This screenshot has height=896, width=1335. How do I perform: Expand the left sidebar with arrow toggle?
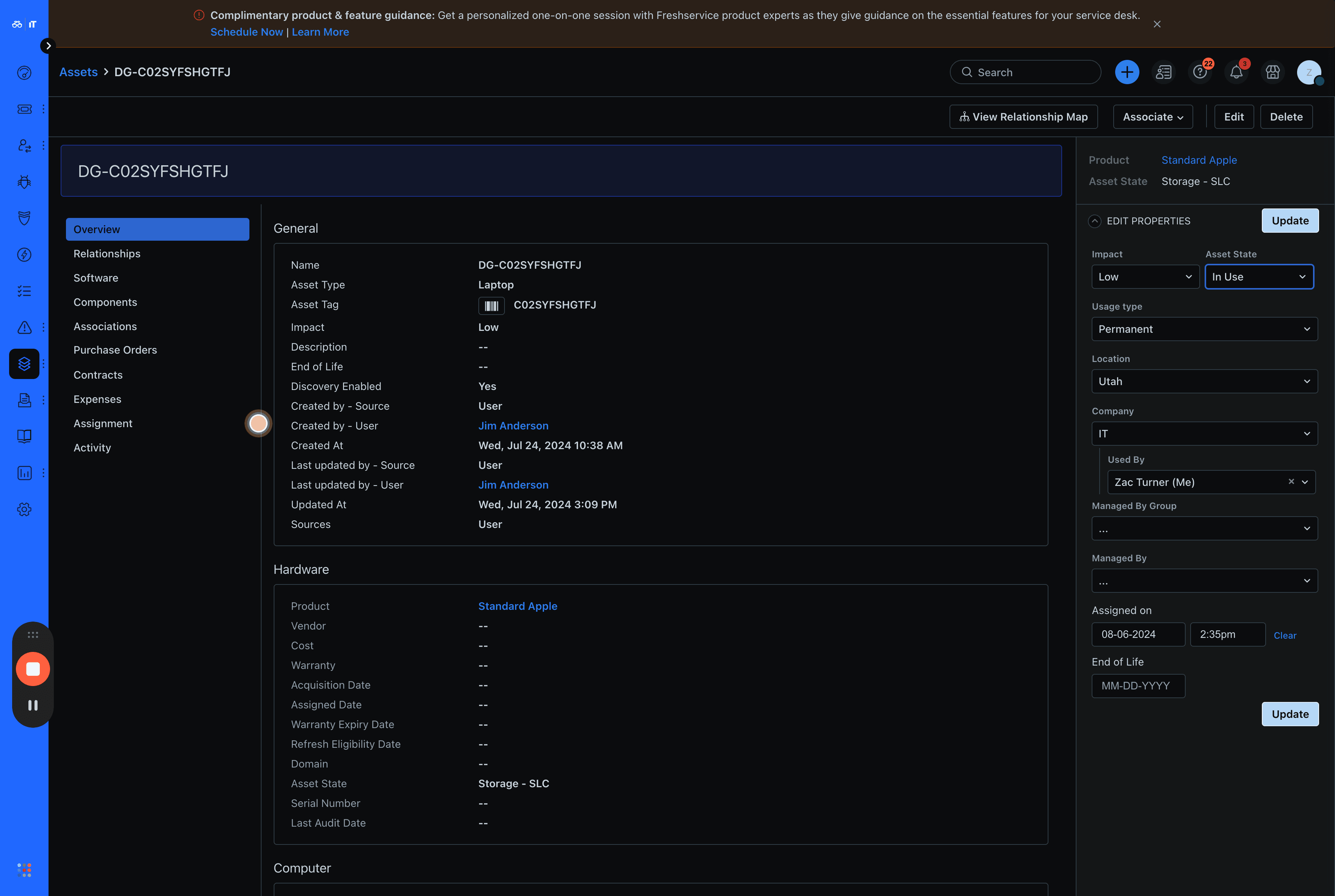pyautogui.click(x=48, y=46)
